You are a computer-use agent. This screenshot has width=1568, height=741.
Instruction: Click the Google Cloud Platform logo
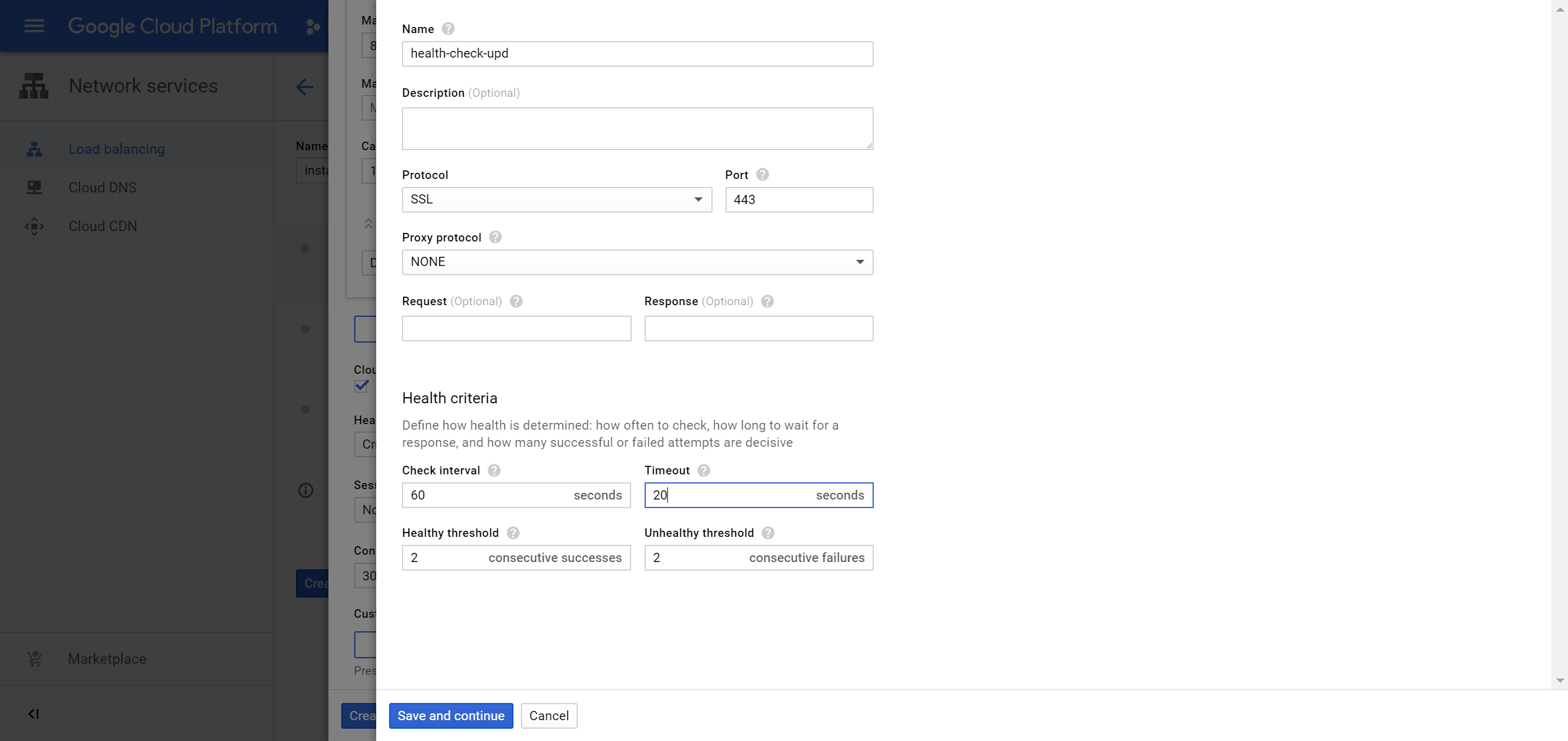point(172,26)
